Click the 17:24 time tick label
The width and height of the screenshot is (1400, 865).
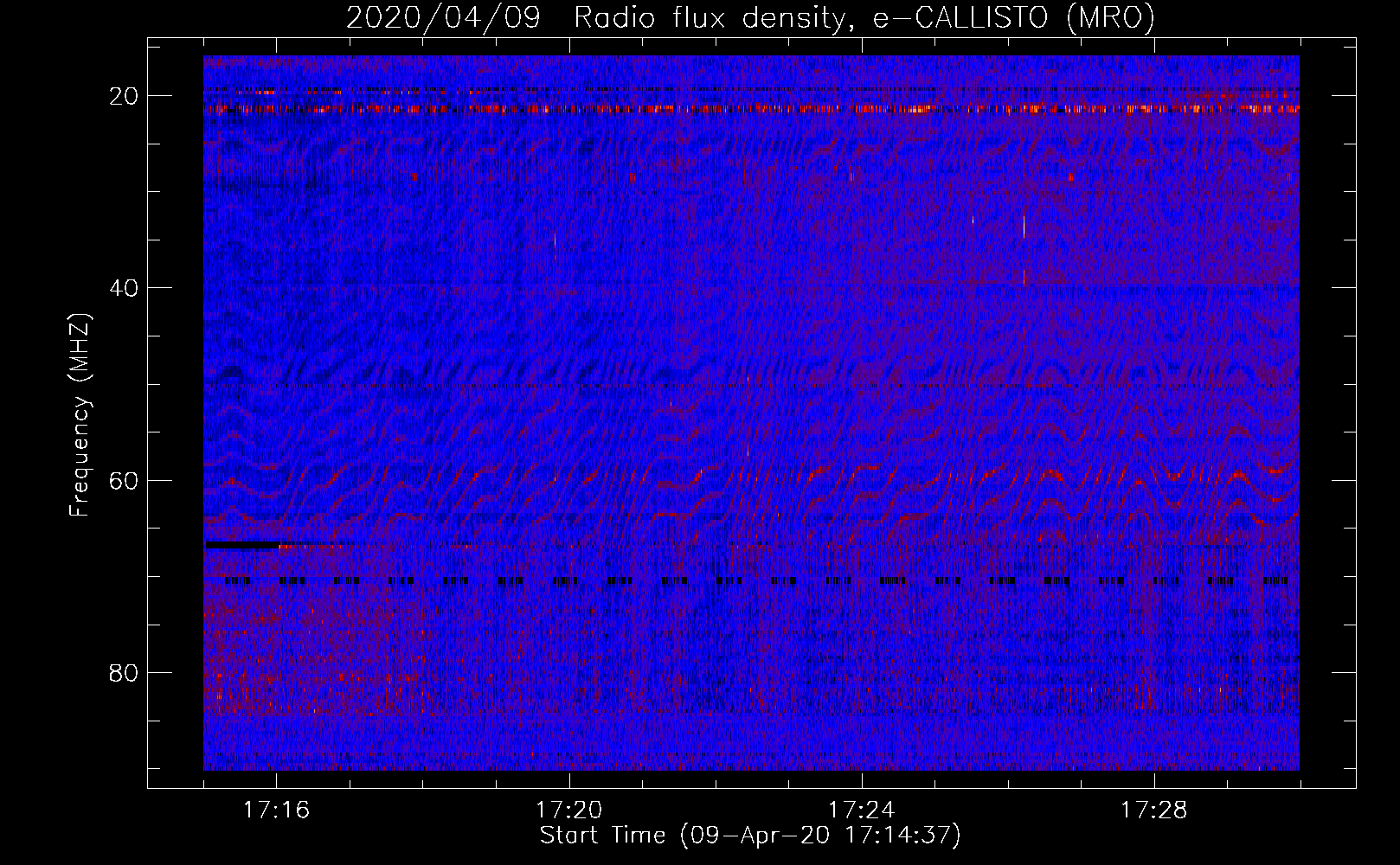(x=861, y=811)
